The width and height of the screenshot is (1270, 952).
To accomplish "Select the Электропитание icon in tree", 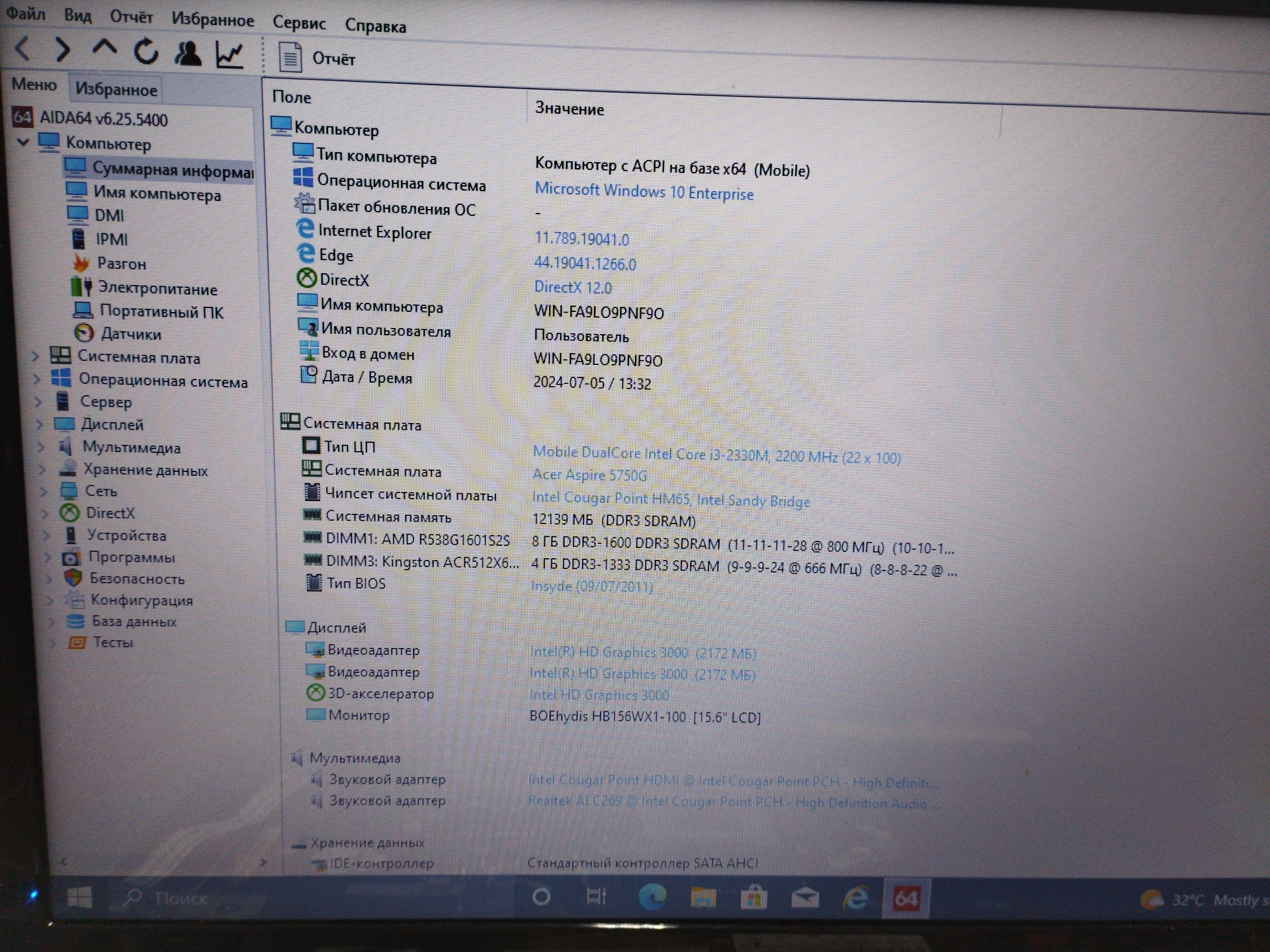I will pyautogui.click(x=81, y=286).
